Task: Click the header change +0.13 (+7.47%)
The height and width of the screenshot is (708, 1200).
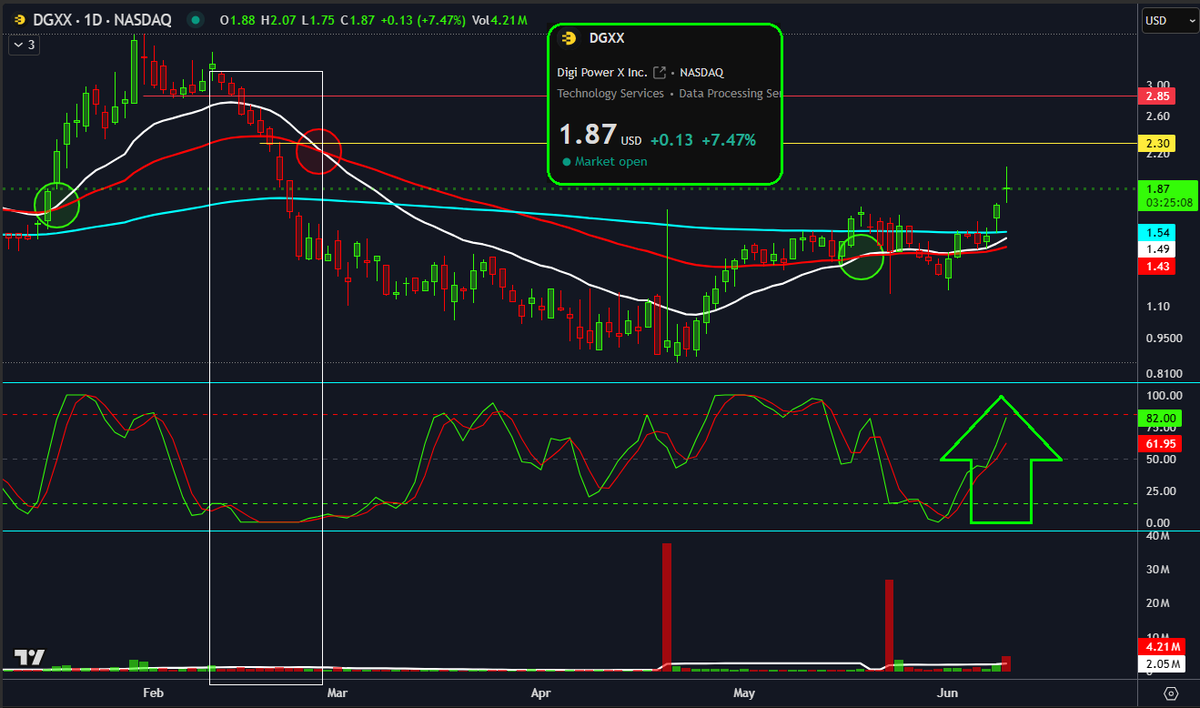Action: 421,20
